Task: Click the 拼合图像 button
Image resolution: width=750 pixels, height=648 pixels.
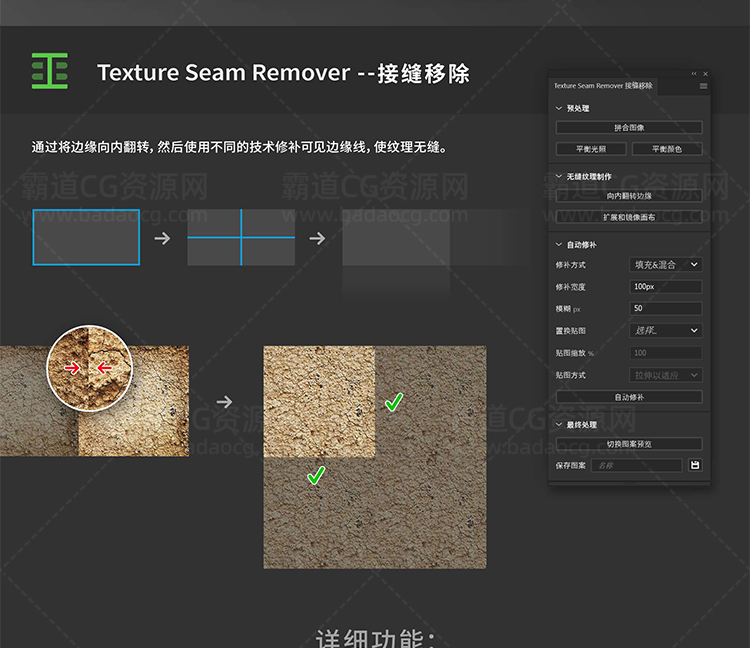Action: [629, 128]
